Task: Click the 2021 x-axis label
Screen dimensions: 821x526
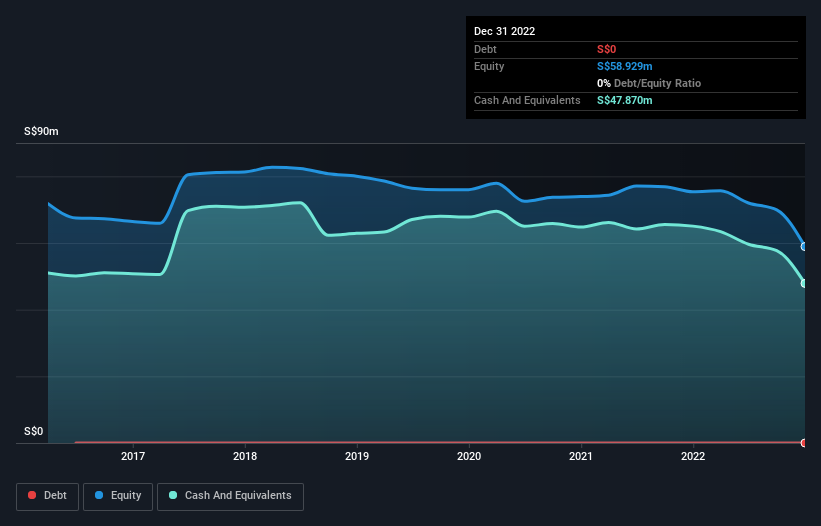Action: [x=581, y=456]
